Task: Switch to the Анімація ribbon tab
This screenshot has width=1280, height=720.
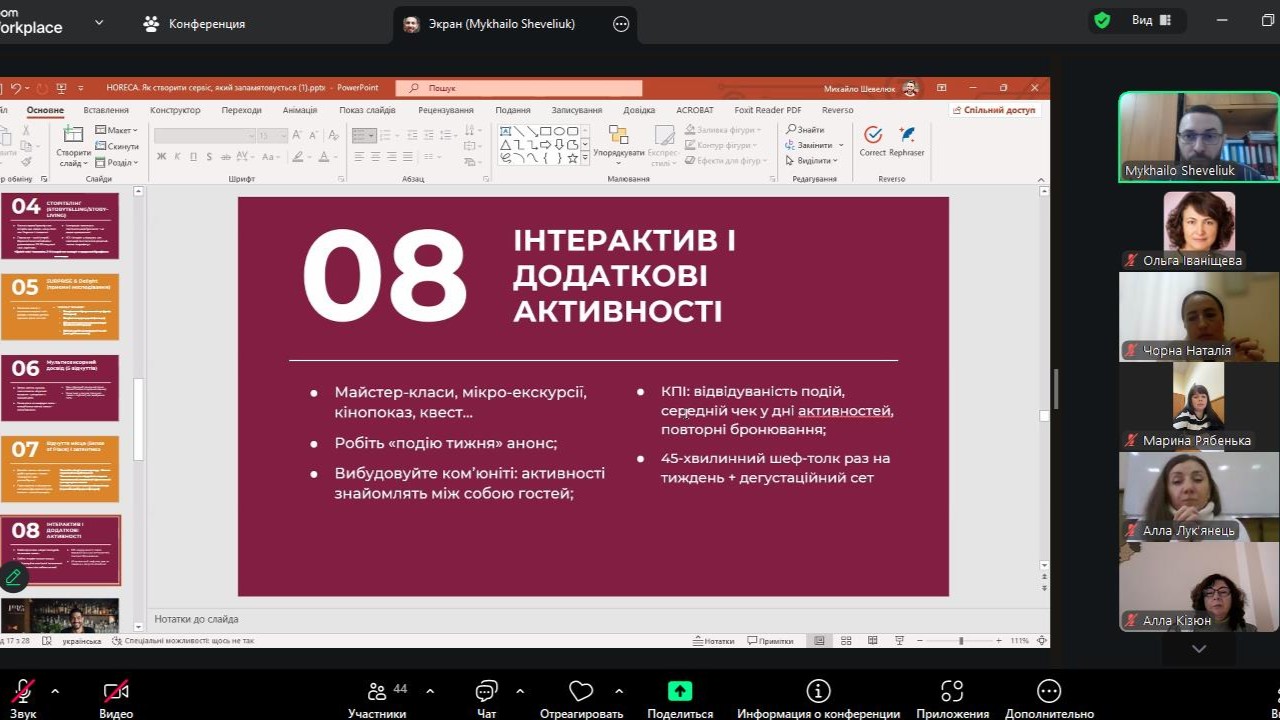Action: pyautogui.click(x=299, y=110)
